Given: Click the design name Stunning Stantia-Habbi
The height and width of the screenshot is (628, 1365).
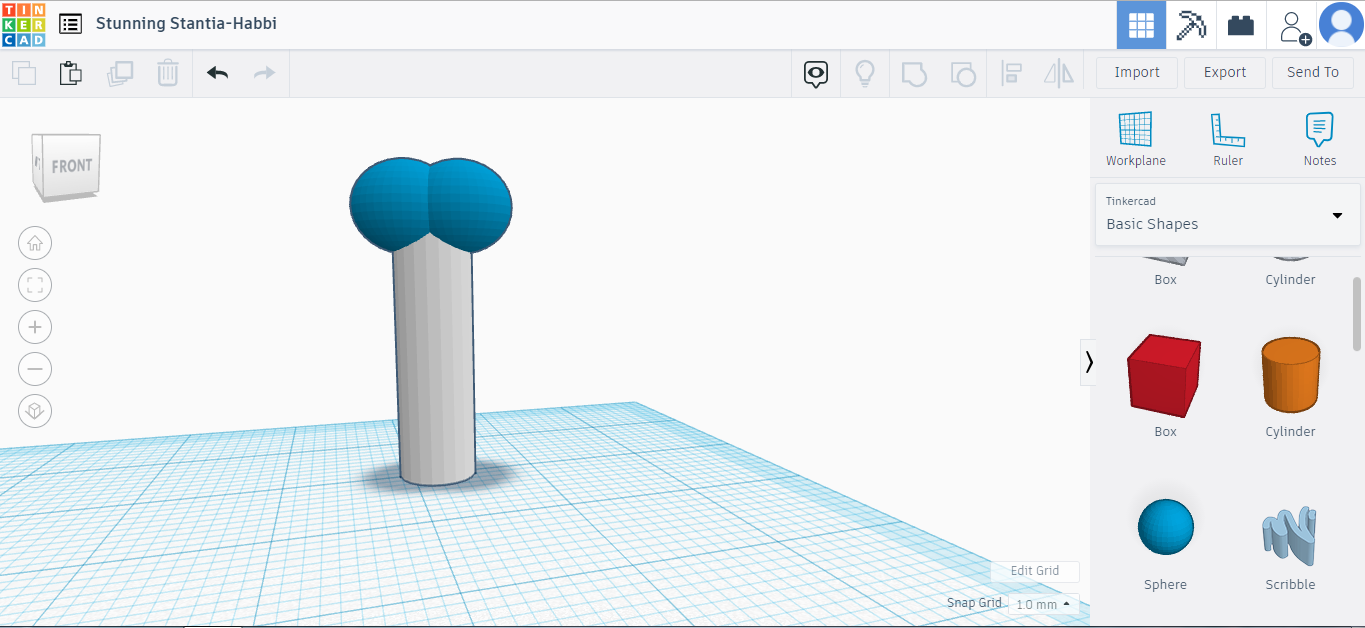Looking at the screenshot, I should click(x=186, y=23).
